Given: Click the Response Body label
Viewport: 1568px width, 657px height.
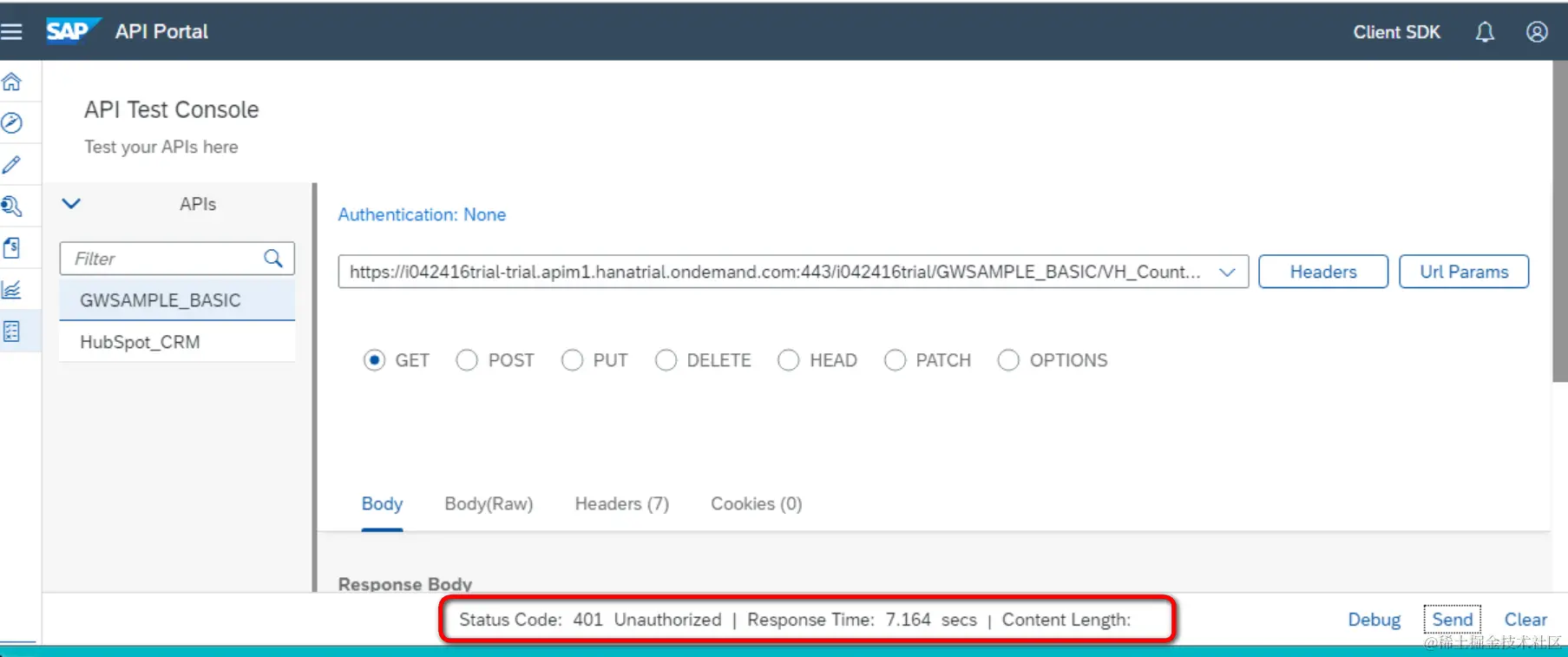Looking at the screenshot, I should pyautogui.click(x=405, y=584).
